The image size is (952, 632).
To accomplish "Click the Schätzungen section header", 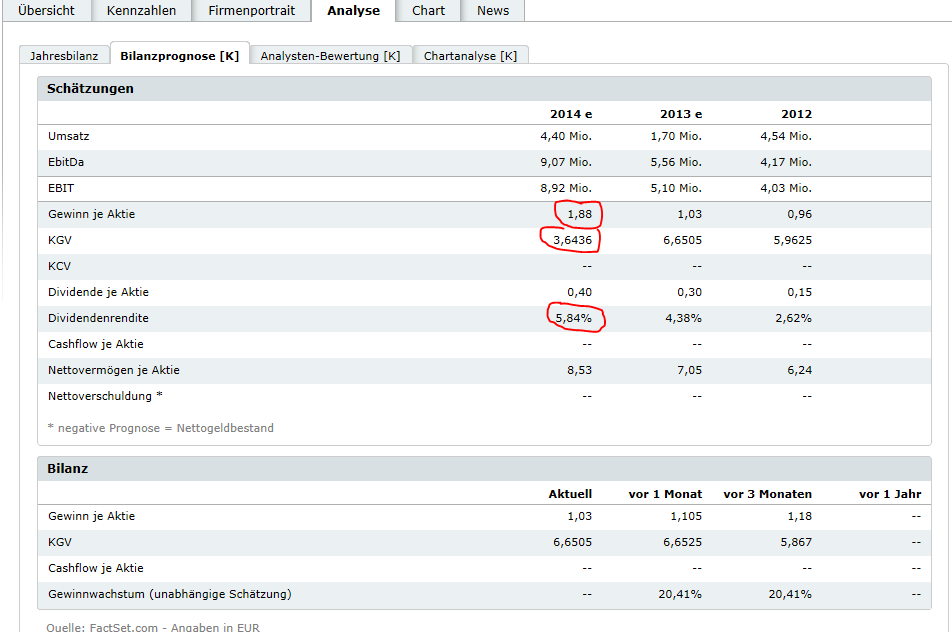I will 90,89.
